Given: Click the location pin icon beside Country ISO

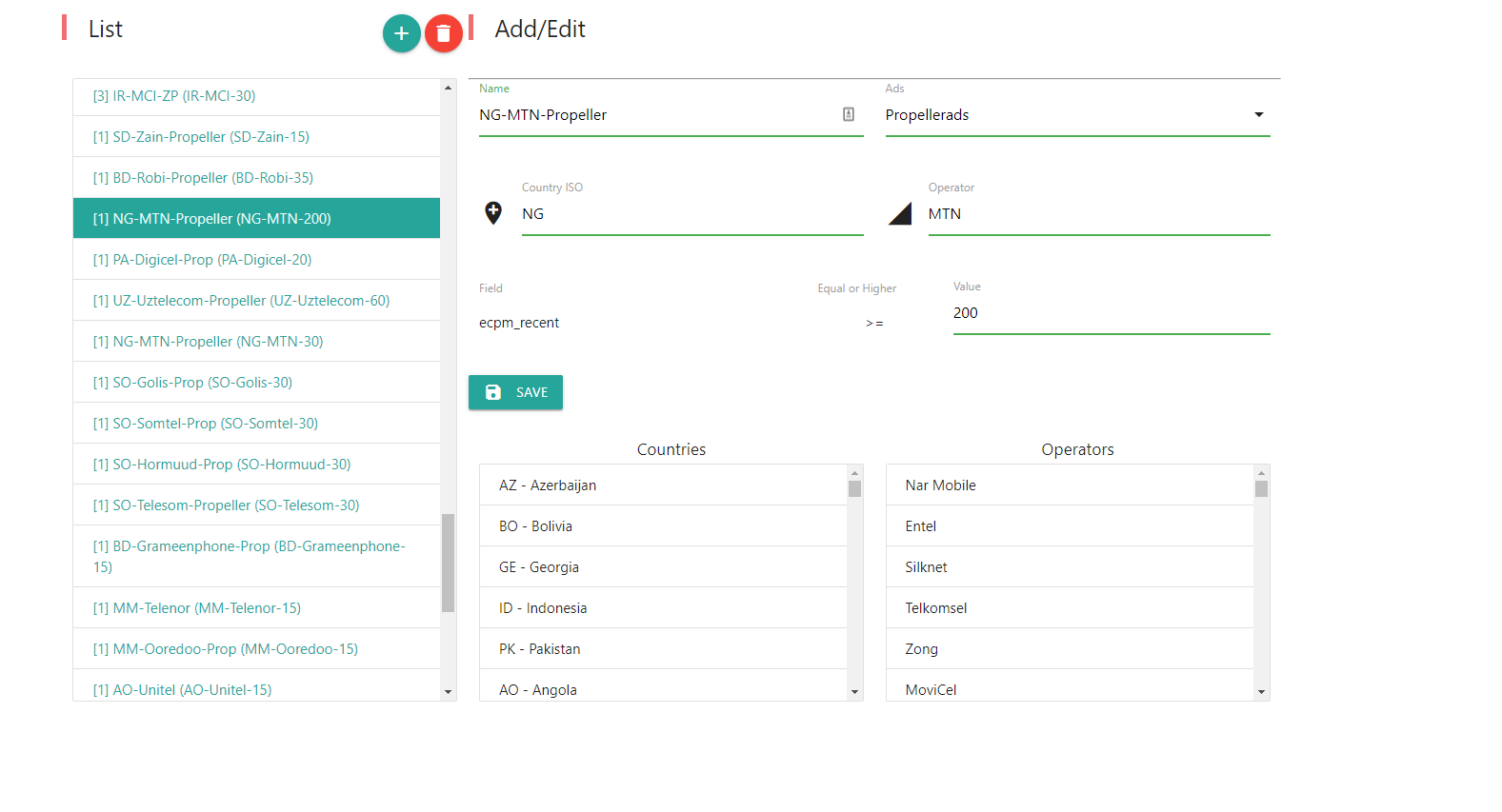Looking at the screenshot, I should [x=493, y=212].
